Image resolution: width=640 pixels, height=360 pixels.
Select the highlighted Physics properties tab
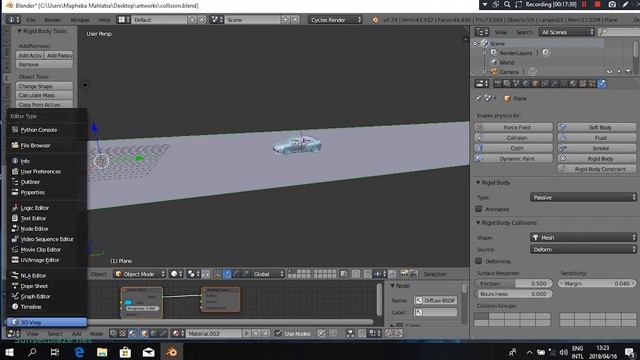coord(602,84)
